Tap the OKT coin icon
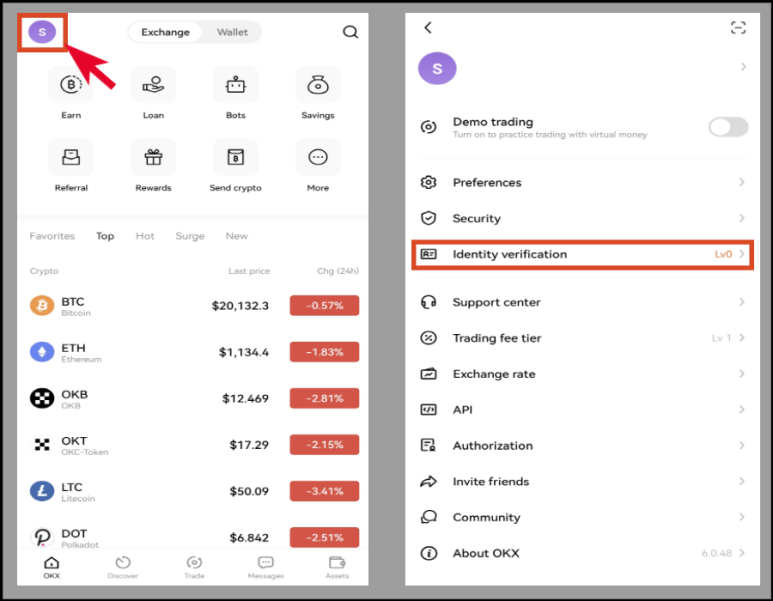Image resolution: width=773 pixels, height=601 pixels. (x=42, y=445)
